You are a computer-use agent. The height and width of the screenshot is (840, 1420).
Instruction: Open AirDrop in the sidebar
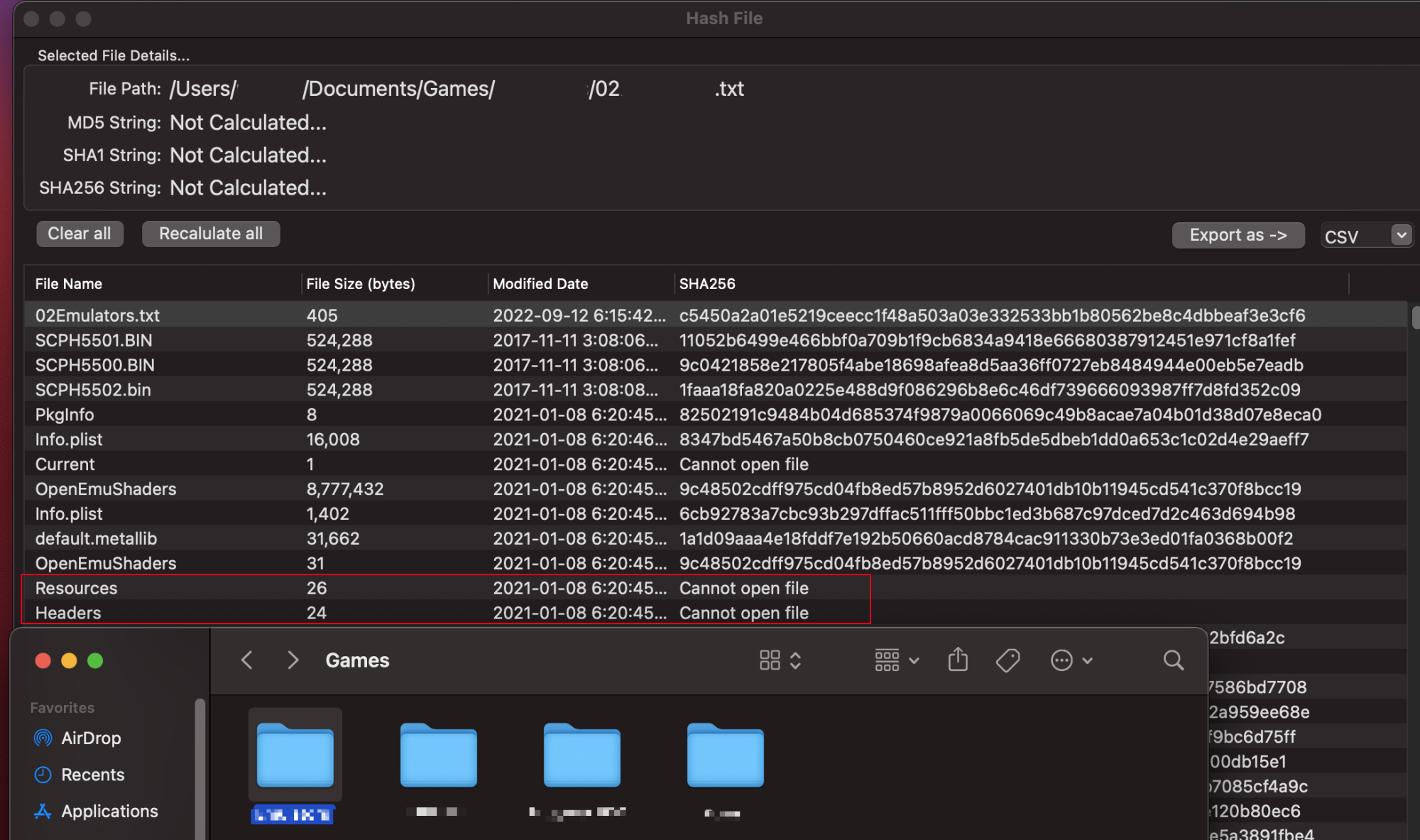[90, 738]
